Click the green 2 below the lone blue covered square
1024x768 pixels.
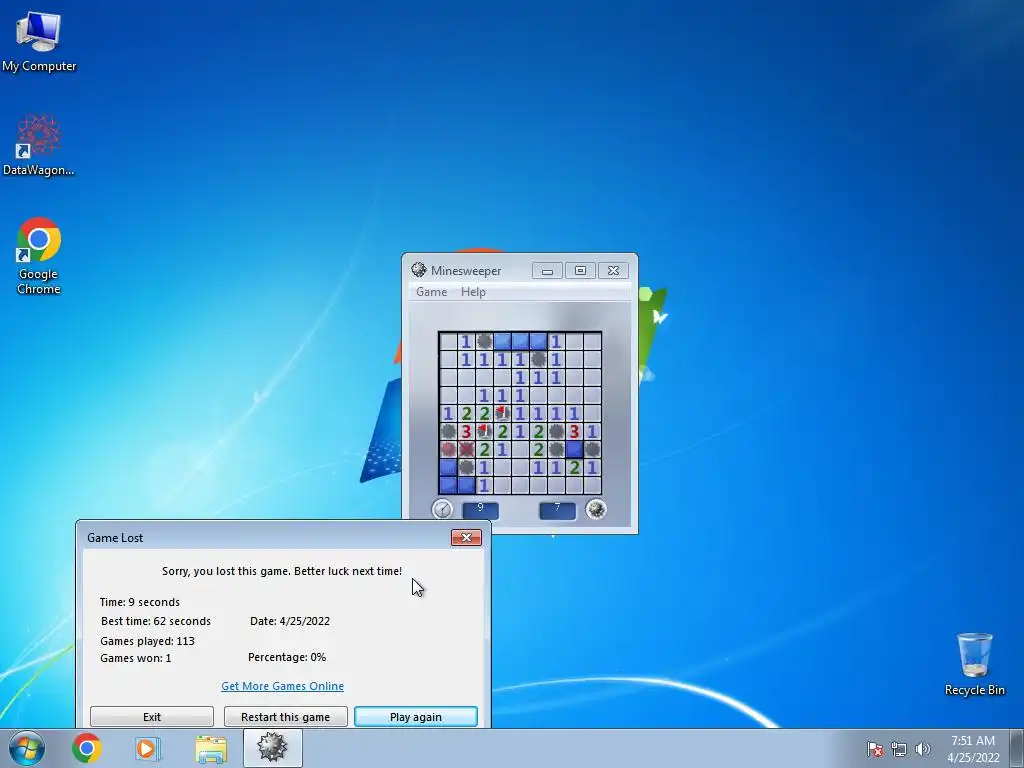point(574,467)
